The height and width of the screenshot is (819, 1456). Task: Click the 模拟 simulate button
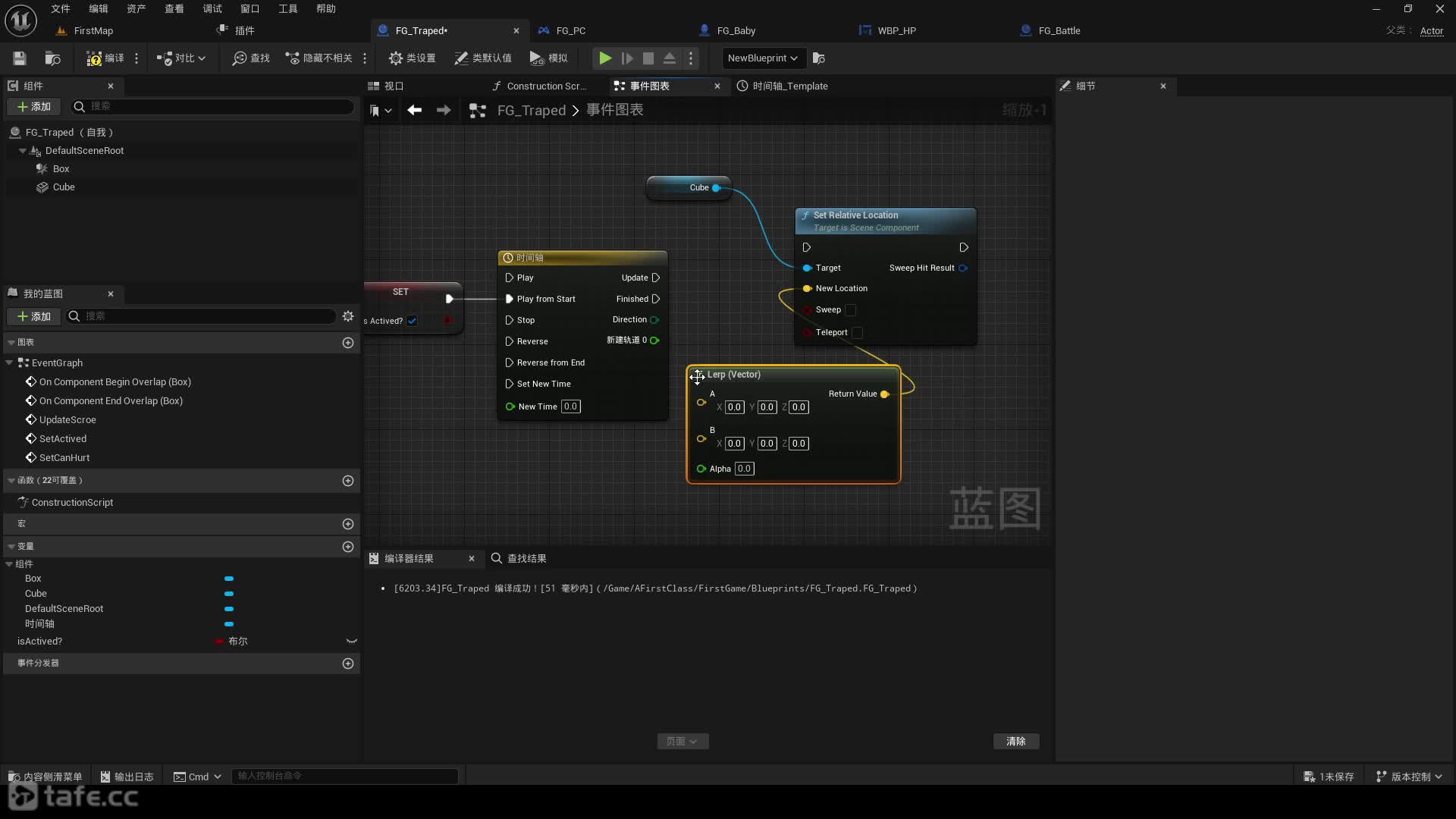coord(548,58)
